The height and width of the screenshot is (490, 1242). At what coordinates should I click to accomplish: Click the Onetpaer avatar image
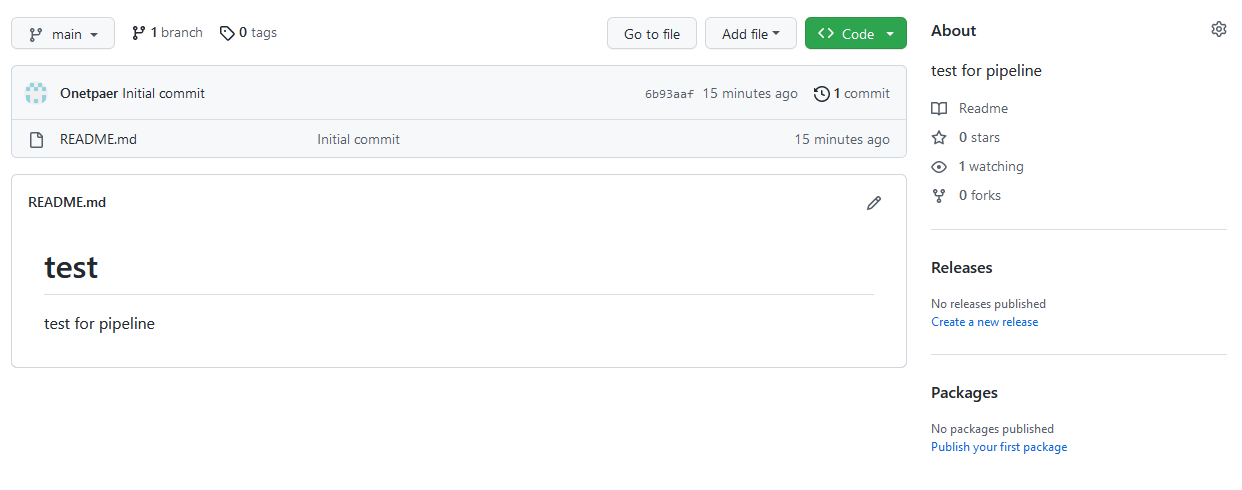[36, 93]
